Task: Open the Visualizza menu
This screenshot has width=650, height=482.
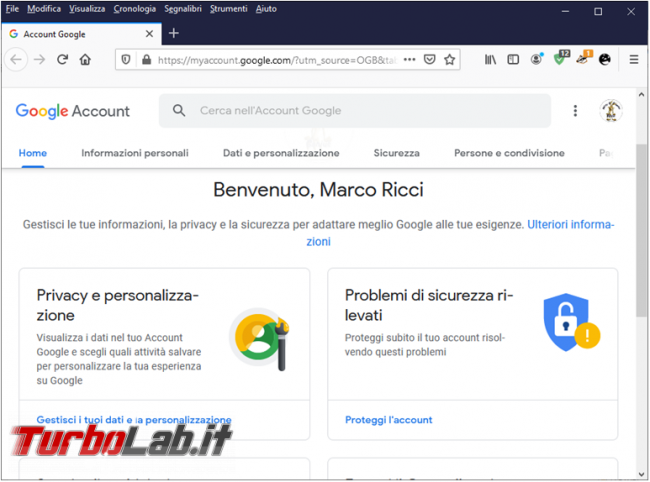Action: click(x=87, y=9)
